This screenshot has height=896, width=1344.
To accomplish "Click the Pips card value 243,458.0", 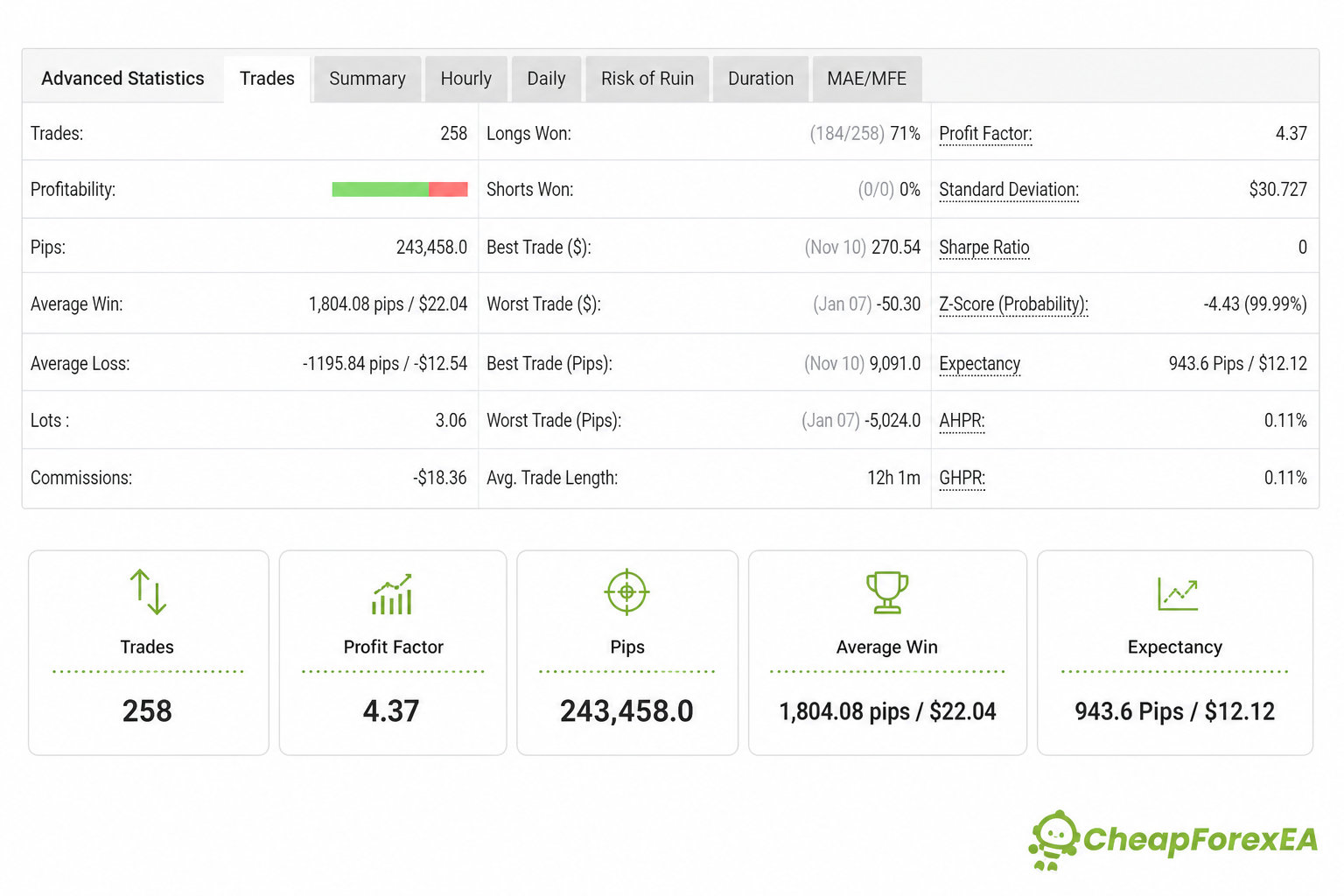I will click(626, 711).
